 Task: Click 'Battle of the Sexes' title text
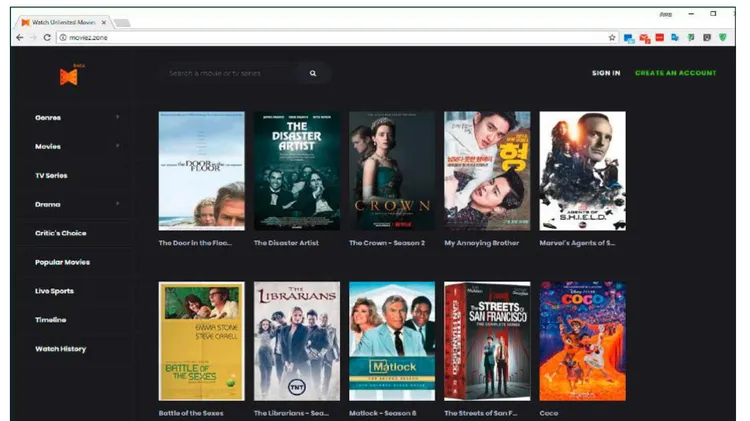(x=191, y=413)
